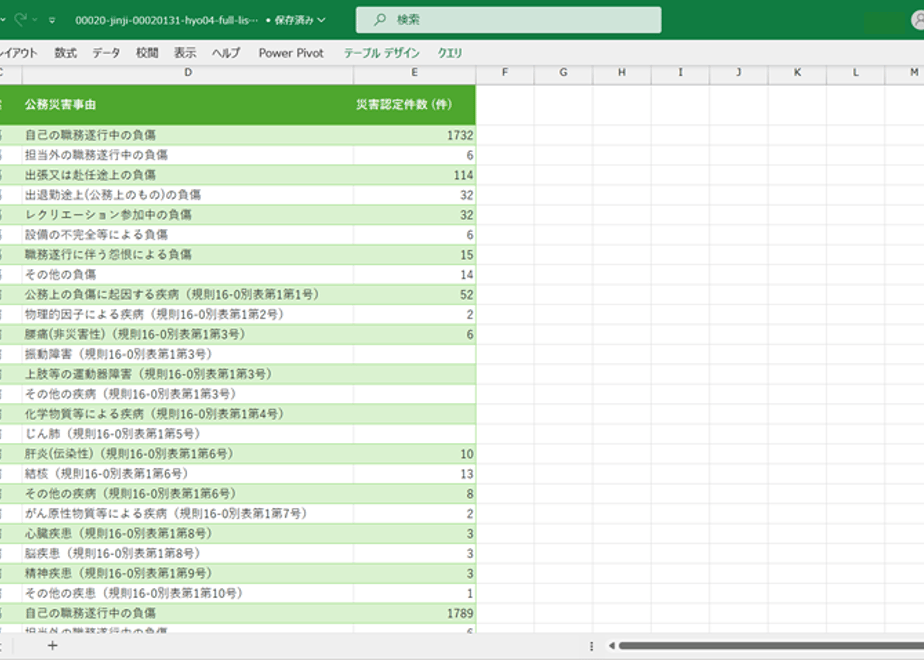Go to the 表示 ribbon tab

click(x=185, y=53)
